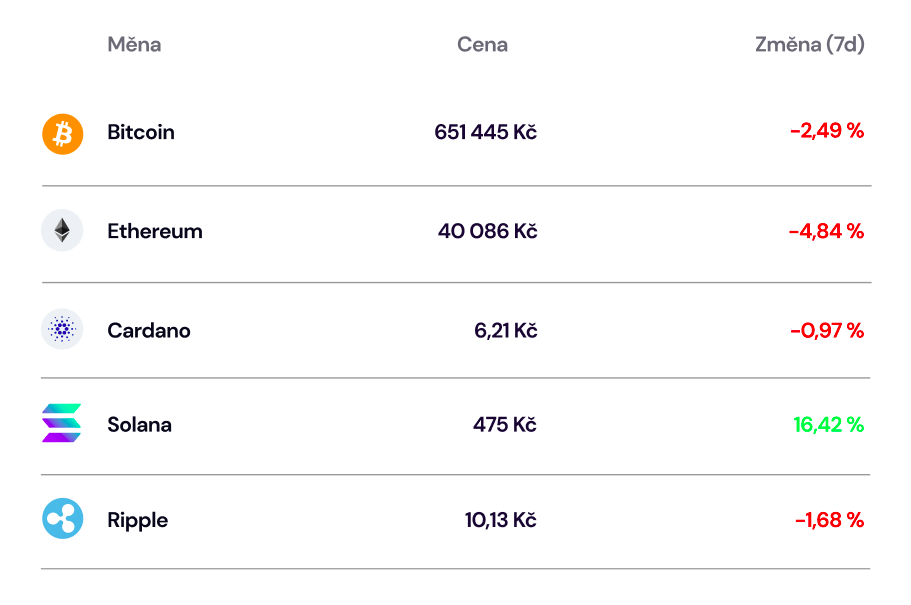Click the Solana gradient logo icon
911x605 pixels.
pyautogui.click(x=62, y=423)
